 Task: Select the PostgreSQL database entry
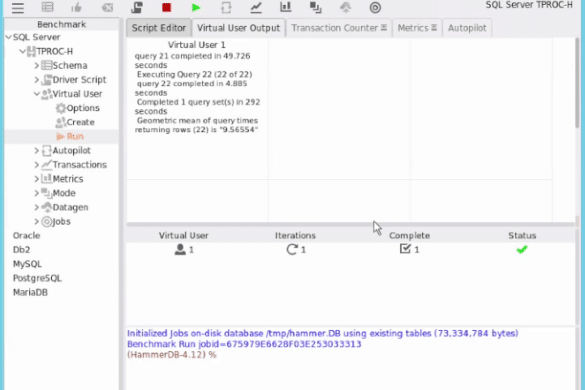point(37,278)
